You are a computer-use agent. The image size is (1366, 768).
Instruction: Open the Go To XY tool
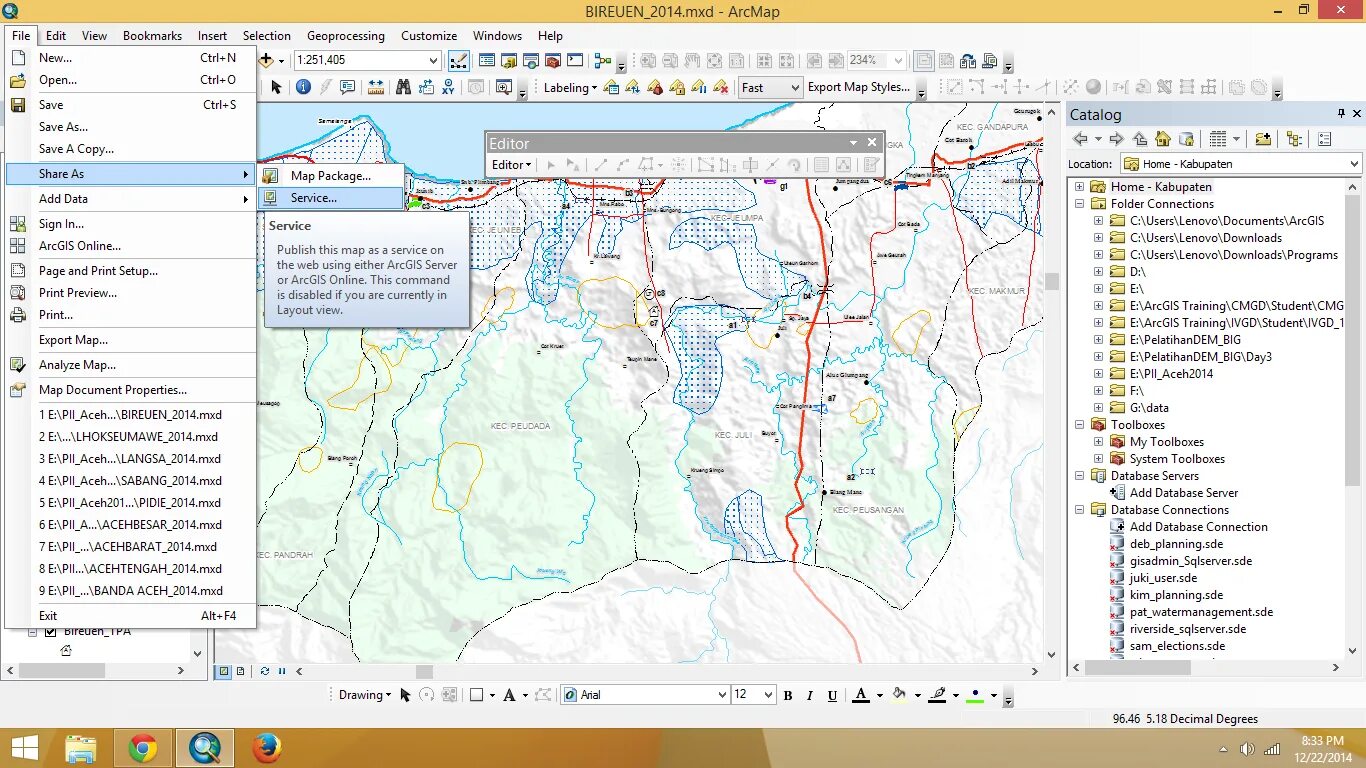click(447, 87)
